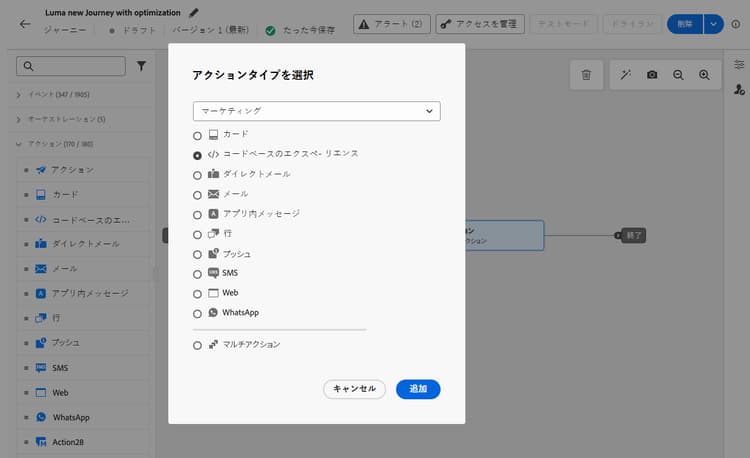This screenshot has width=750, height=458.
Task: Select the カード radio button
Action: [197, 136]
